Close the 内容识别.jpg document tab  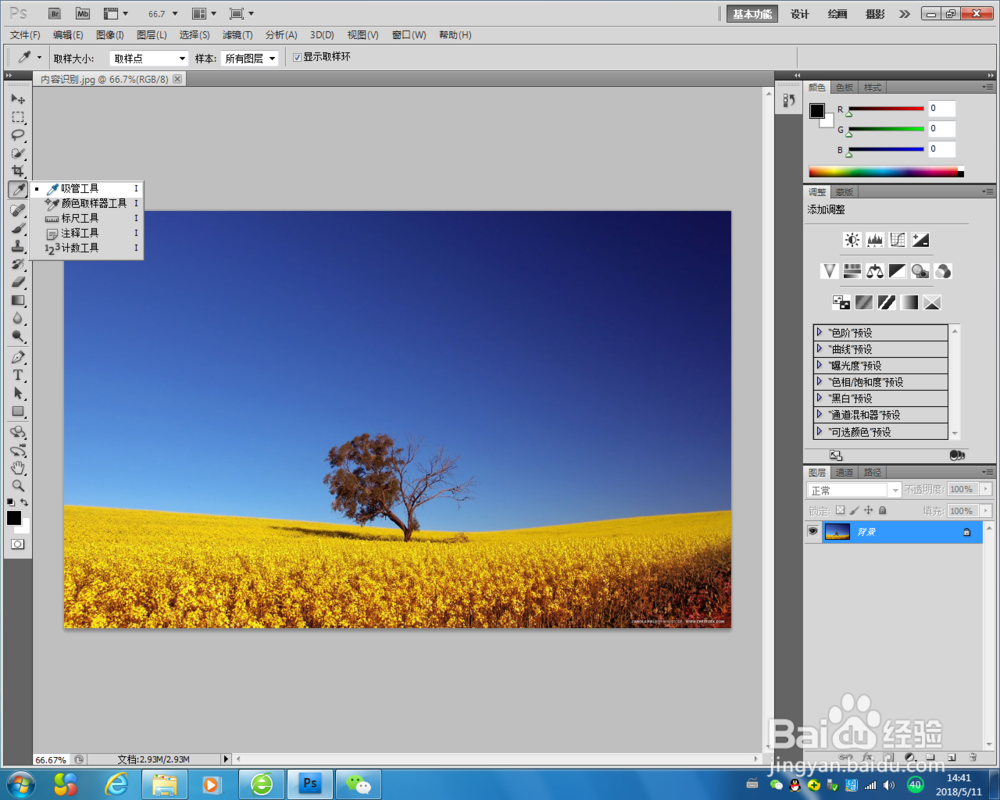point(177,79)
